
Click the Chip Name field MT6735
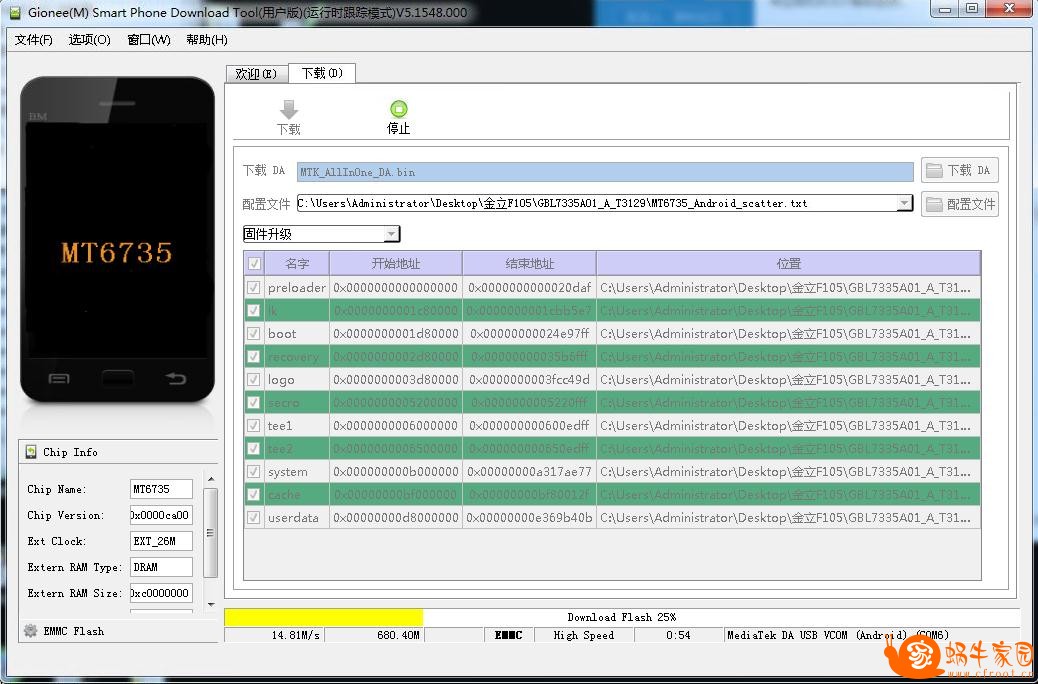click(x=161, y=489)
